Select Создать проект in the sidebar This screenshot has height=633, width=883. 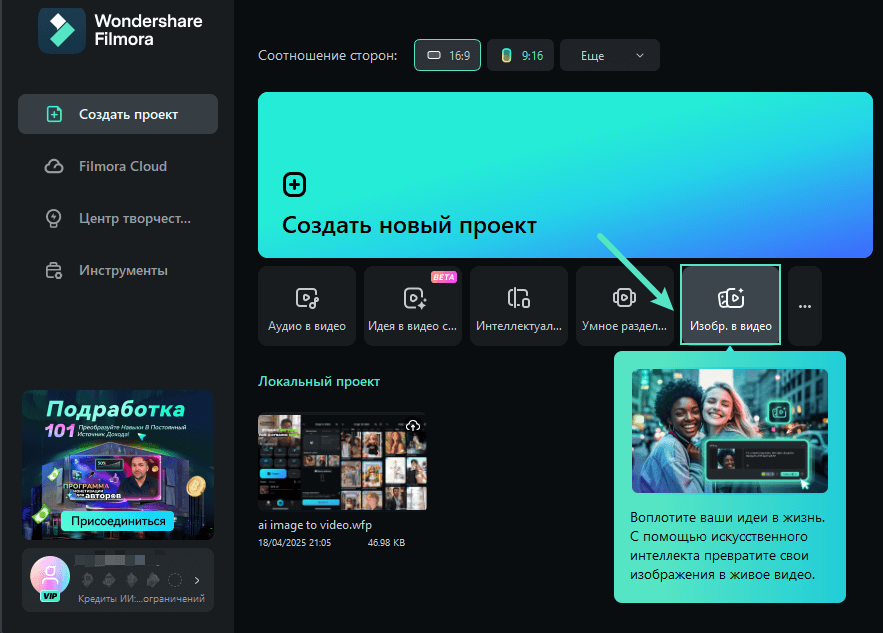click(x=118, y=114)
